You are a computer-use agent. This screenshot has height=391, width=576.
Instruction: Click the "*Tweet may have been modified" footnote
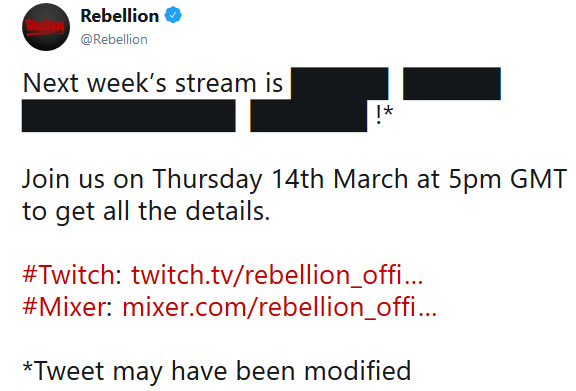coord(217,371)
